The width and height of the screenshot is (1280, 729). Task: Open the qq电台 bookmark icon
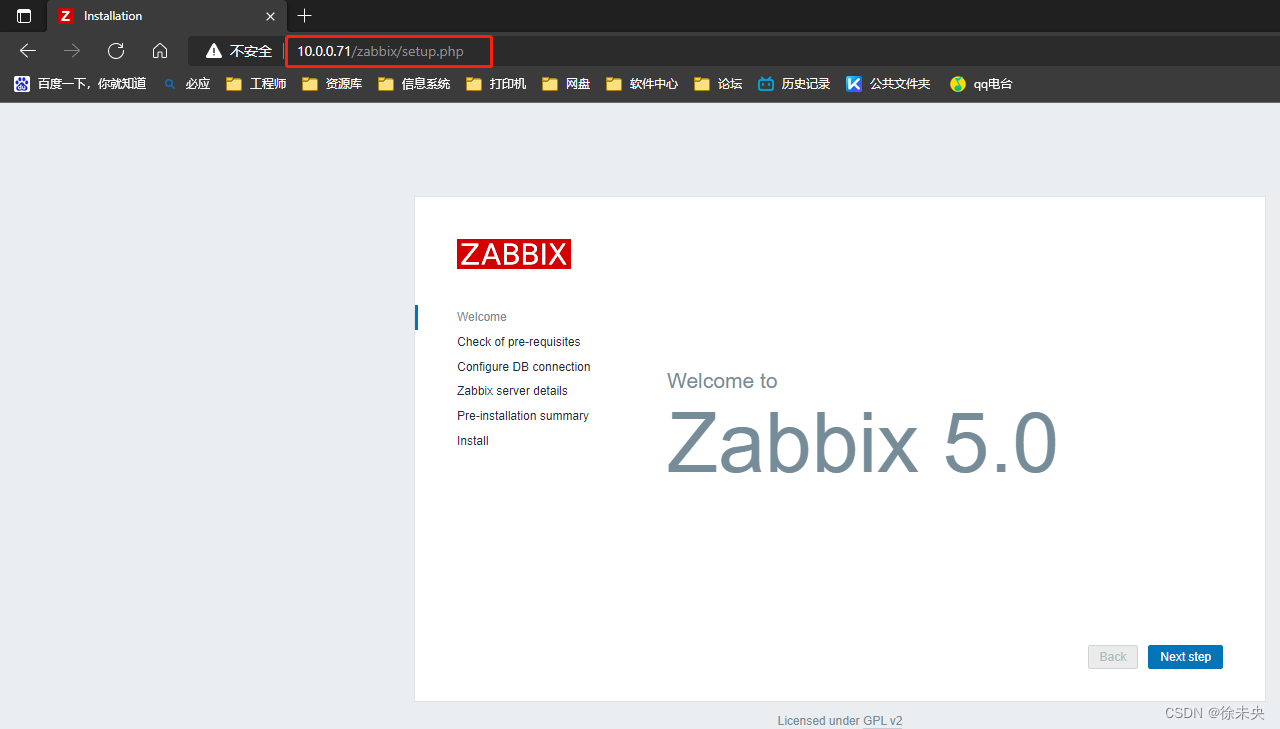coord(957,84)
